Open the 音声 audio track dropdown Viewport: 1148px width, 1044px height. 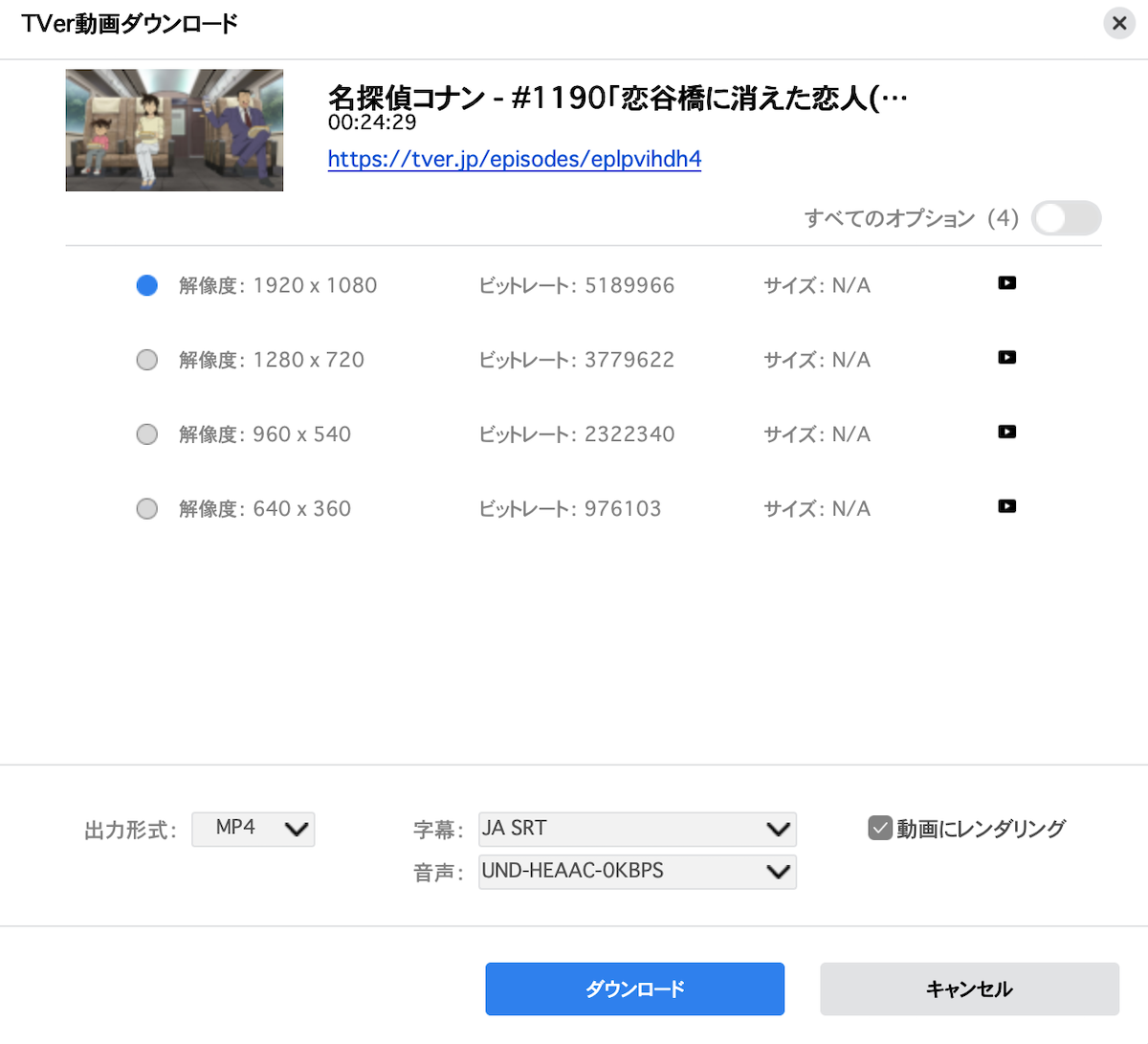pos(637,872)
